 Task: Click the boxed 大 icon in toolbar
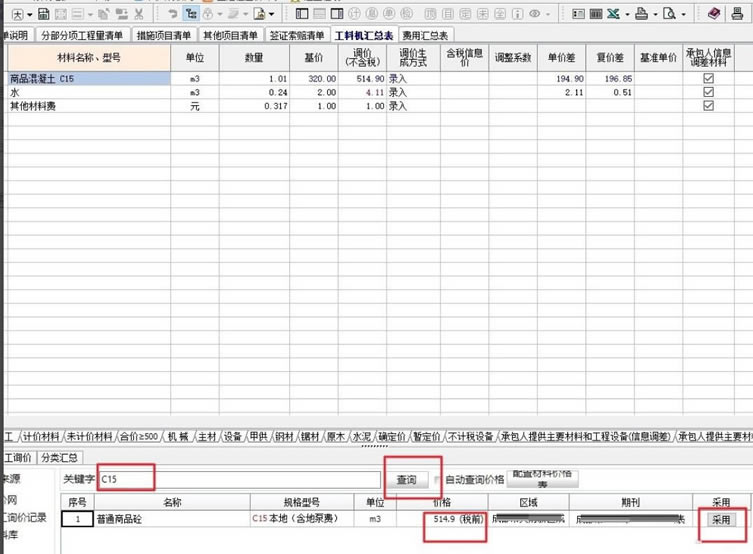[17, 14]
